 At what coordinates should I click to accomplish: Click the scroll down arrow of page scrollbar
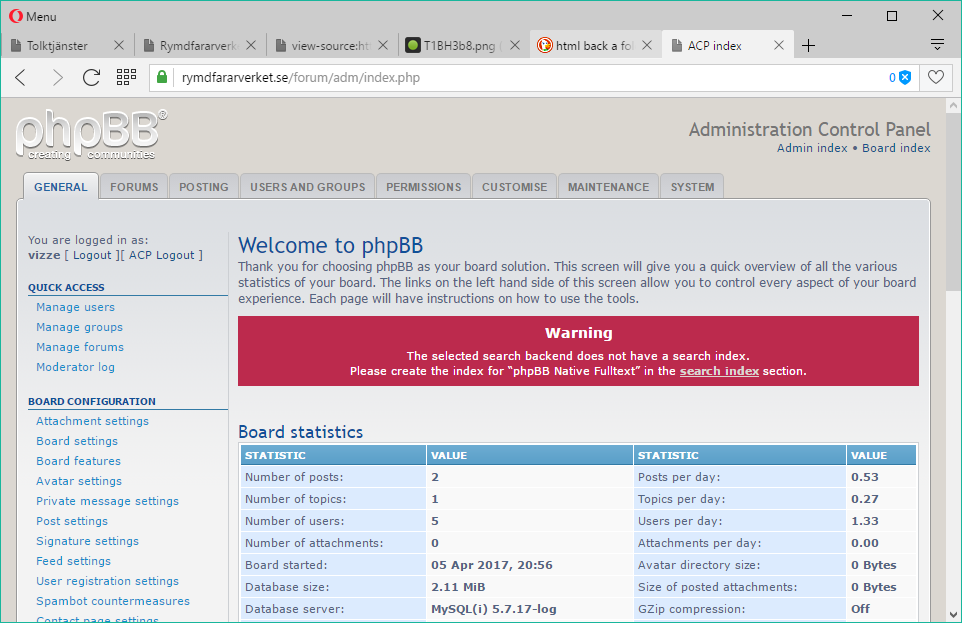tap(953, 614)
